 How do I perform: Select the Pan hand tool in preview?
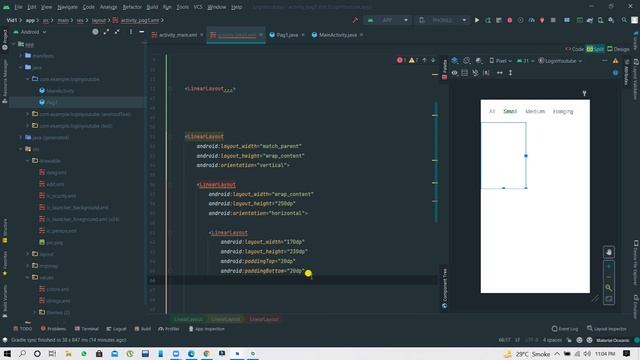click(x=609, y=252)
